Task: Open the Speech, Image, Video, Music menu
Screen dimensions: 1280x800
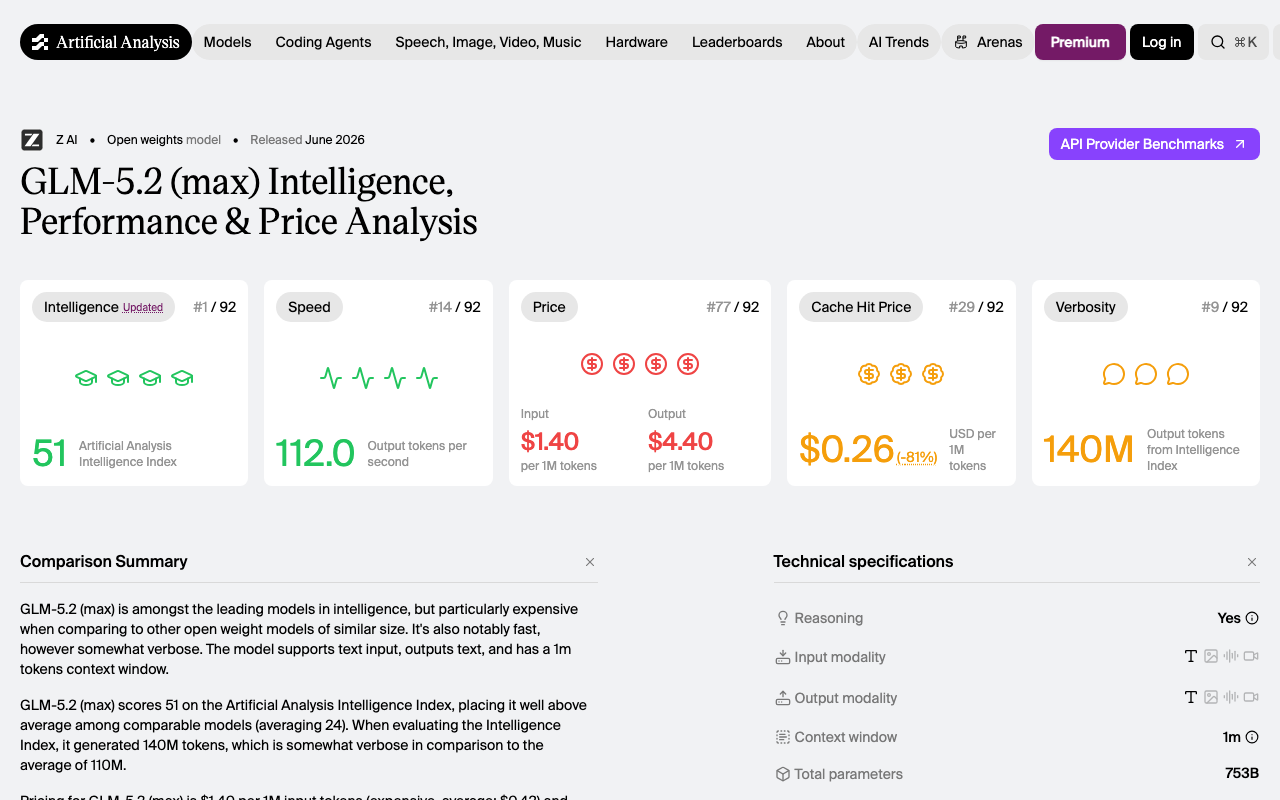Action: click(488, 42)
